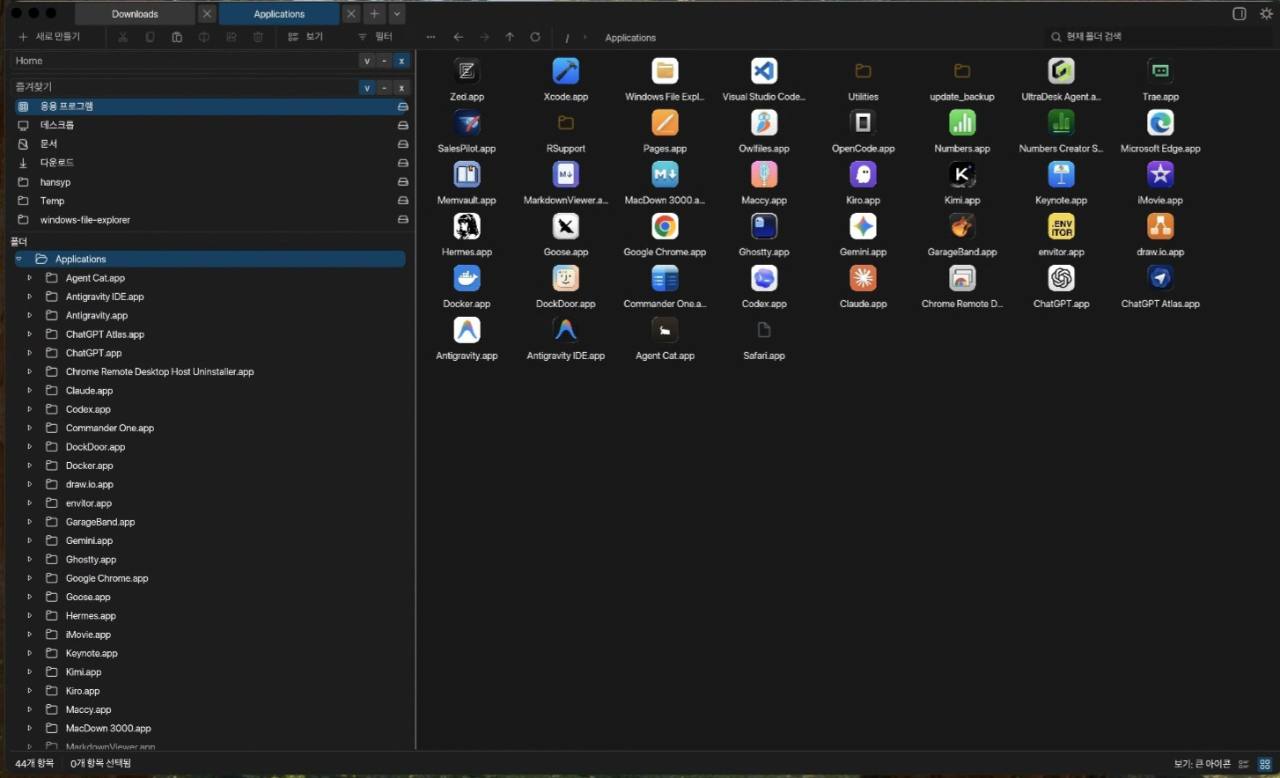Switch to the Downloads tab
Viewport: 1280px width, 778px height.
click(x=135, y=14)
